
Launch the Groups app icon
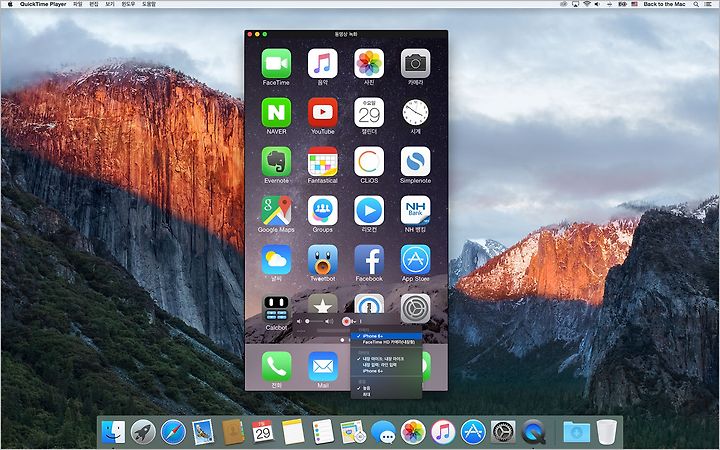322,210
